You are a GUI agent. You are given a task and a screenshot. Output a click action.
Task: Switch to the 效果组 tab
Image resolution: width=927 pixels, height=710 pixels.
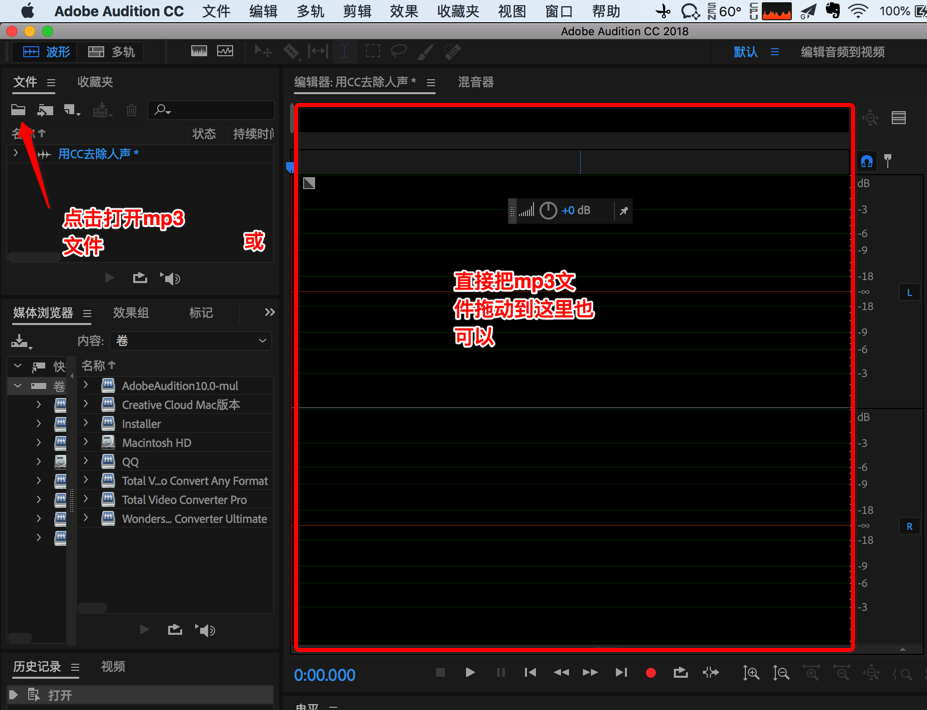coord(131,313)
